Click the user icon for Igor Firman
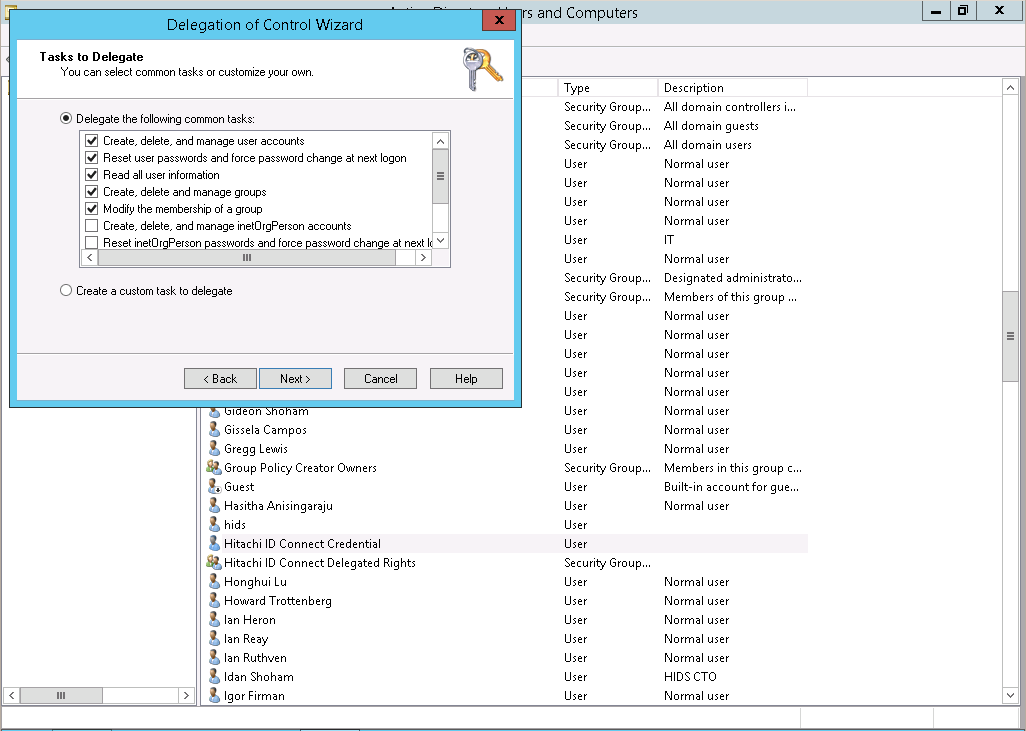Screen dimensions: 1026x731 (214, 696)
